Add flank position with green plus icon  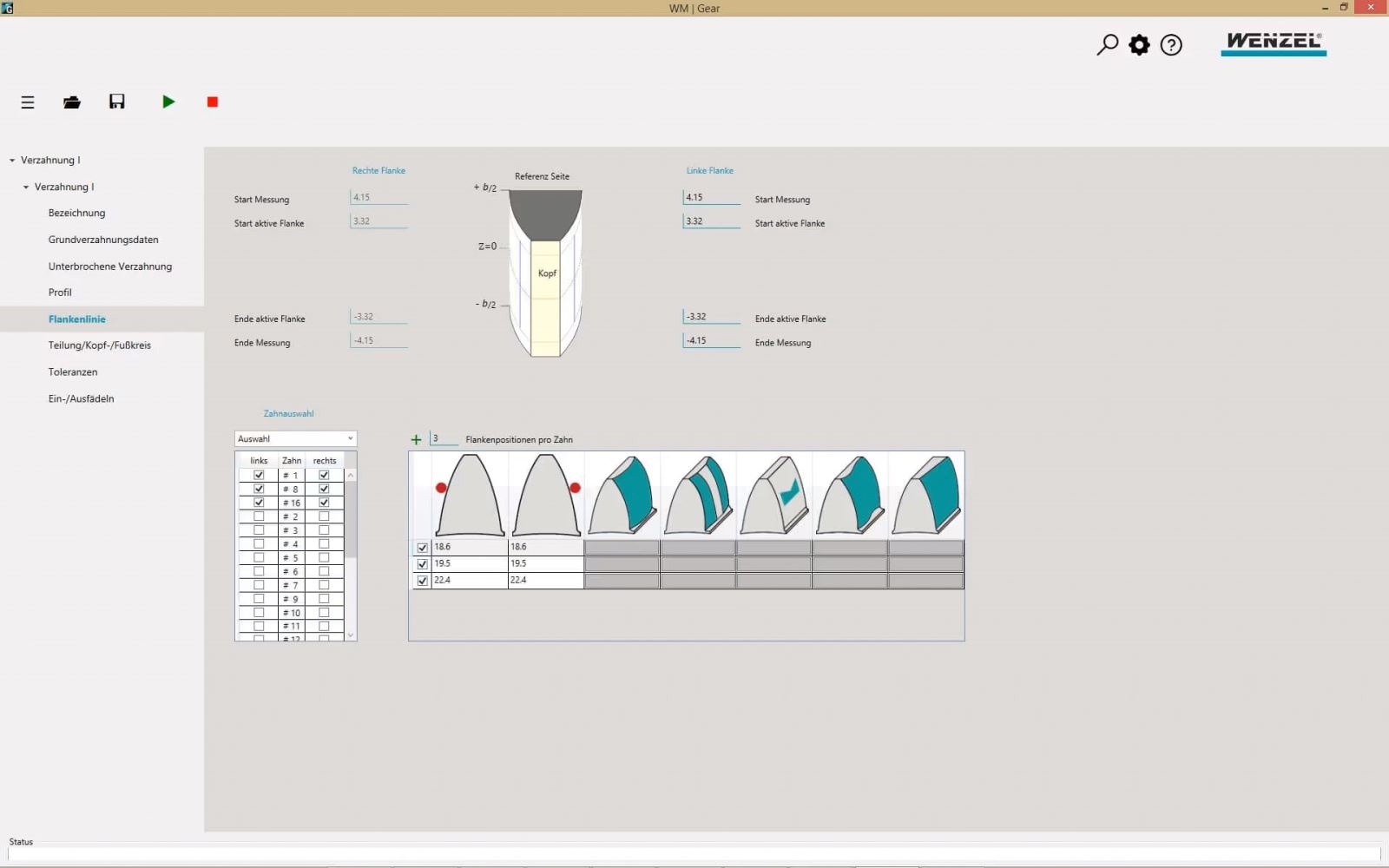(416, 440)
